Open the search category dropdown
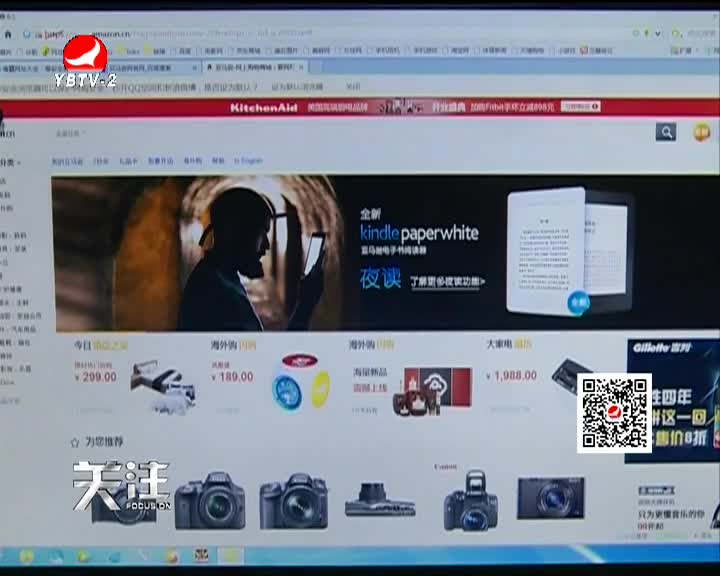The image size is (720, 576). pyautogui.click(x=70, y=134)
